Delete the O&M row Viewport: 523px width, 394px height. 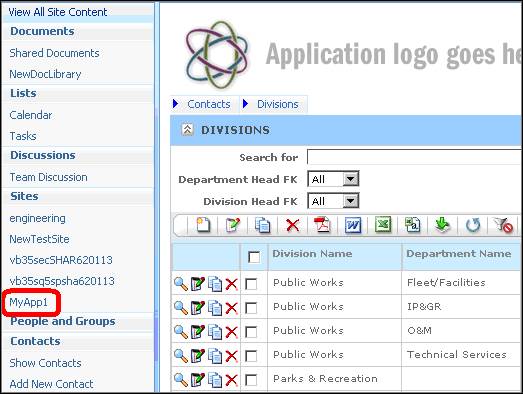click(x=231, y=332)
